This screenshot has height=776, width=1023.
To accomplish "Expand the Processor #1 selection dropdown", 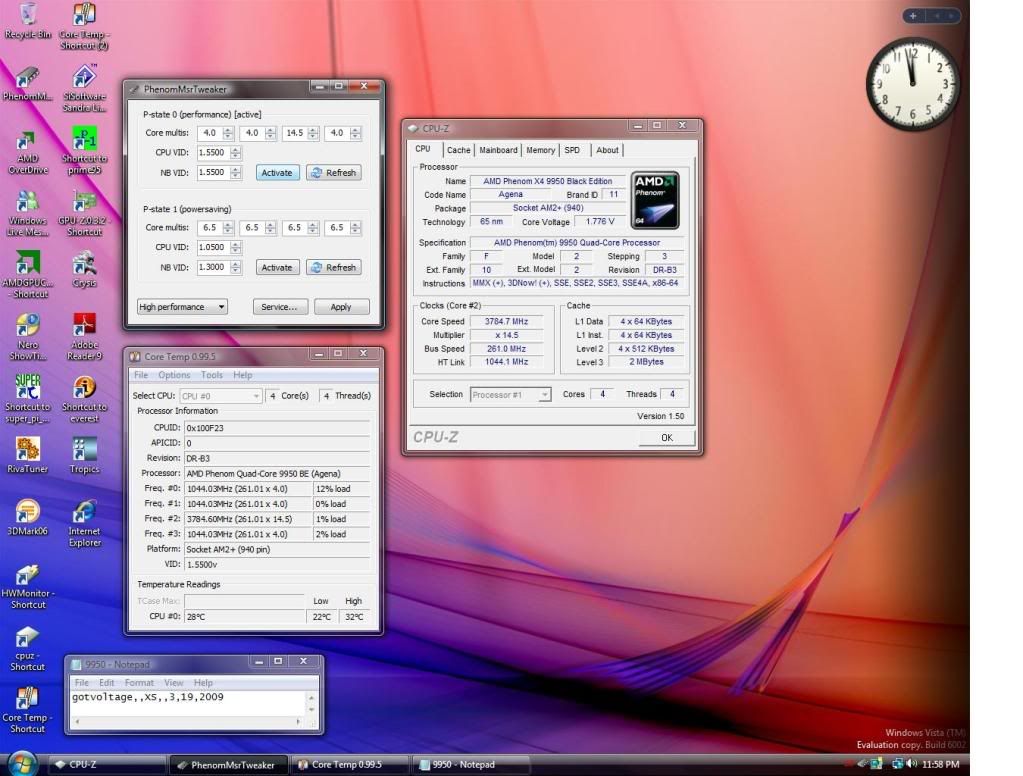I will click(x=510, y=395).
